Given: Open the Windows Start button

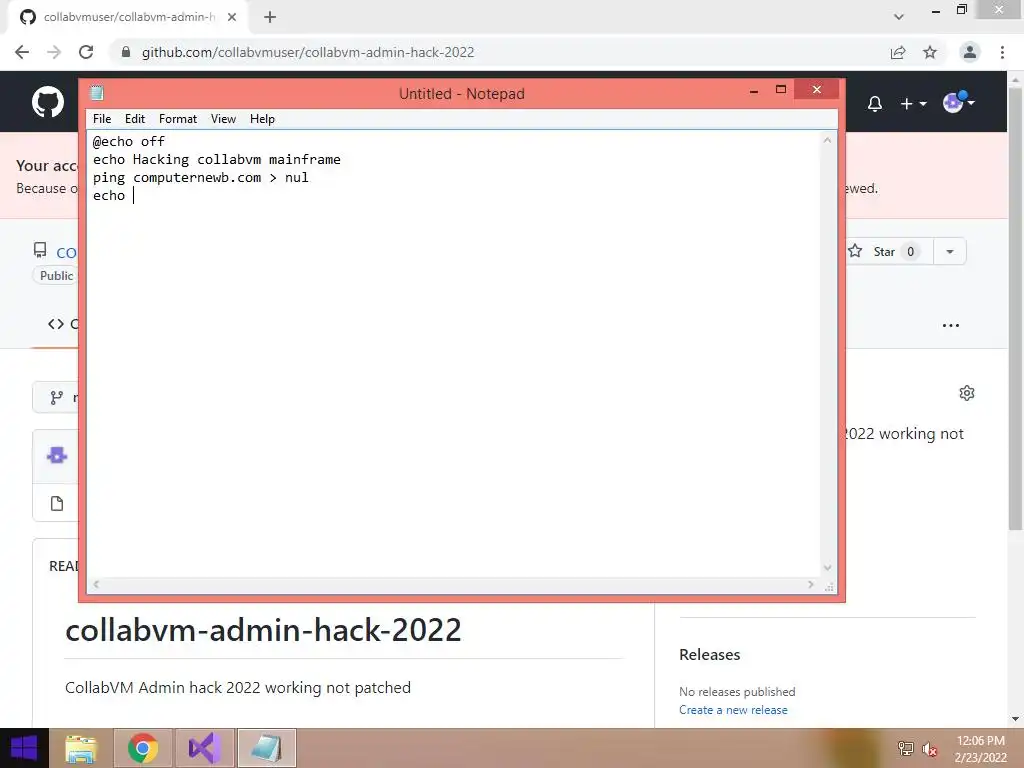Looking at the screenshot, I should (x=24, y=748).
